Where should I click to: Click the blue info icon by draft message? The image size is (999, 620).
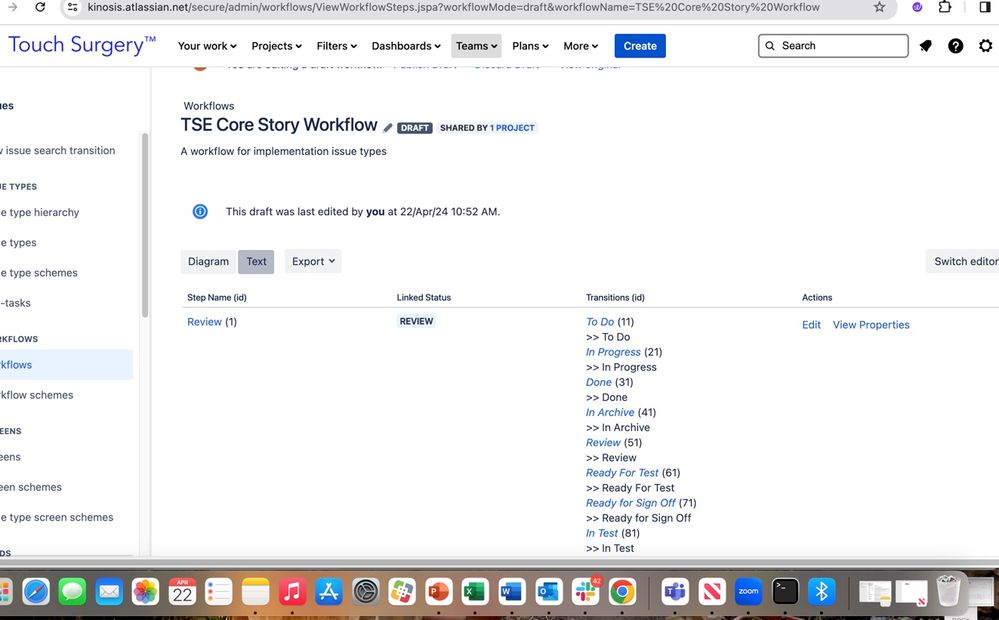[200, 212]
